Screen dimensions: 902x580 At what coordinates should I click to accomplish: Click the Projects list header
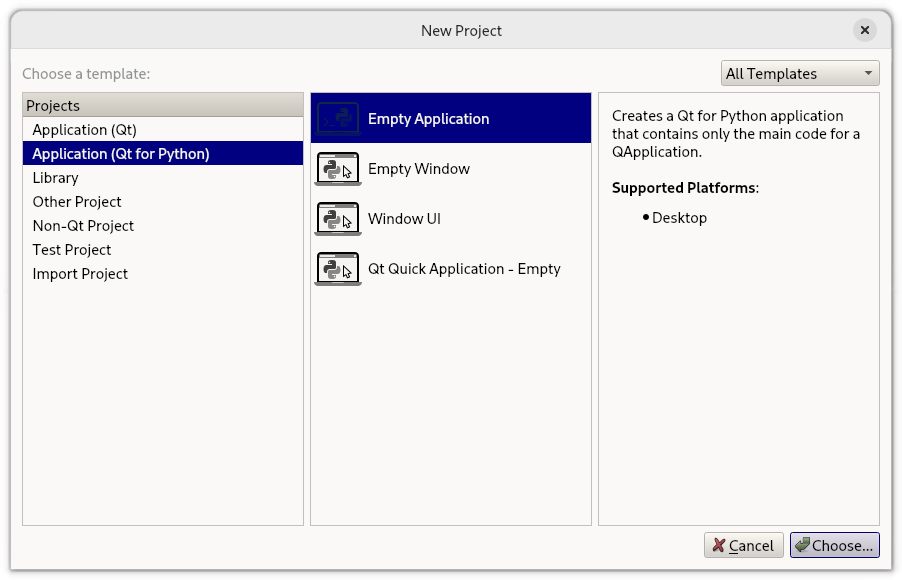pyautogui.click(x=163, y=105)
